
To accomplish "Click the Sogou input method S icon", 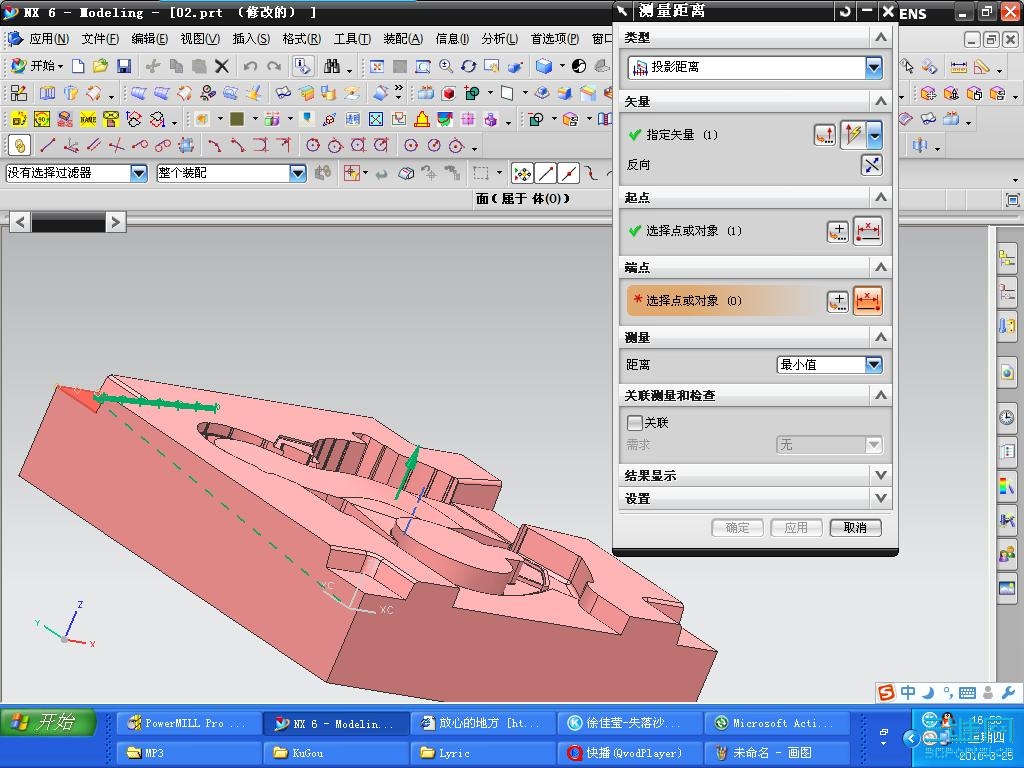I will 886,693.
